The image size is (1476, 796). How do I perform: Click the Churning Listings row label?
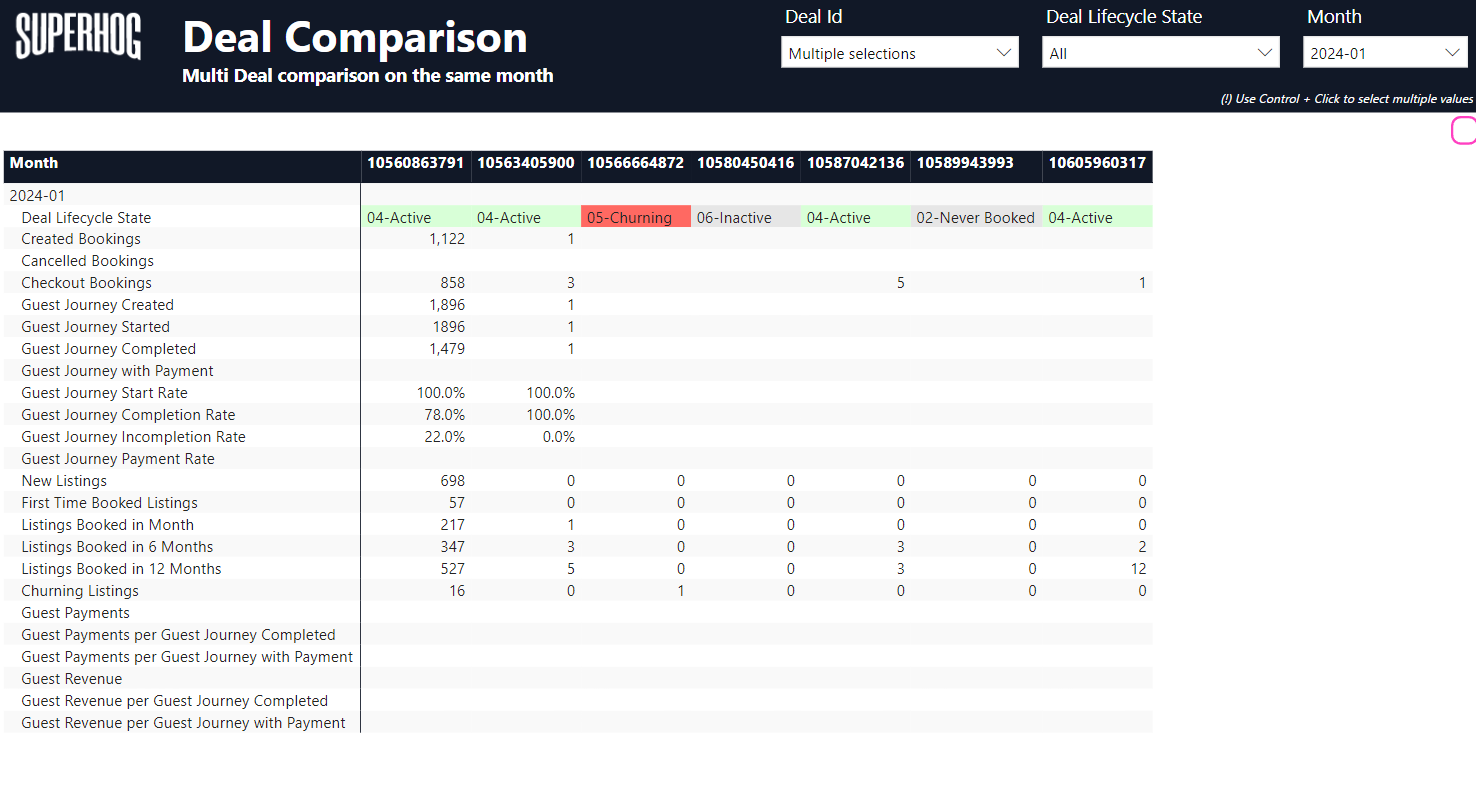pyautogui.click(x=80, y=591)
